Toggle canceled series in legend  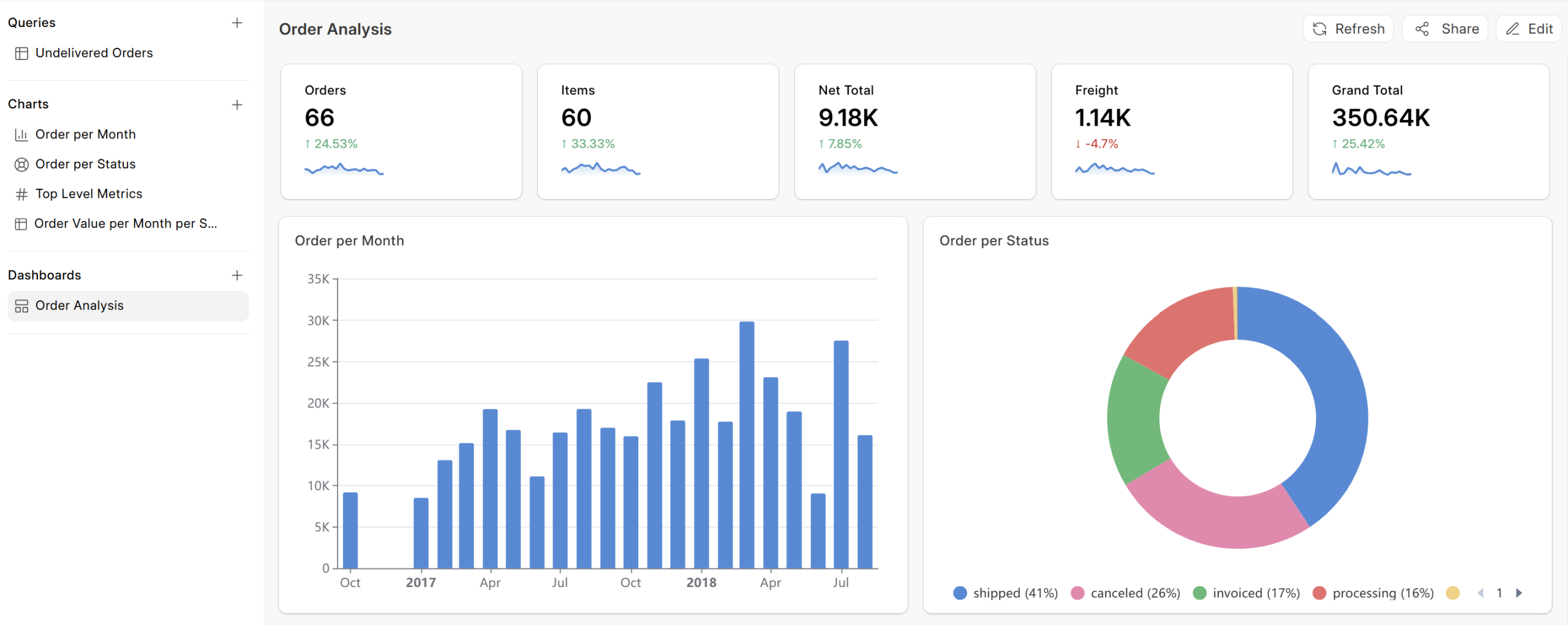(1126, 593)
